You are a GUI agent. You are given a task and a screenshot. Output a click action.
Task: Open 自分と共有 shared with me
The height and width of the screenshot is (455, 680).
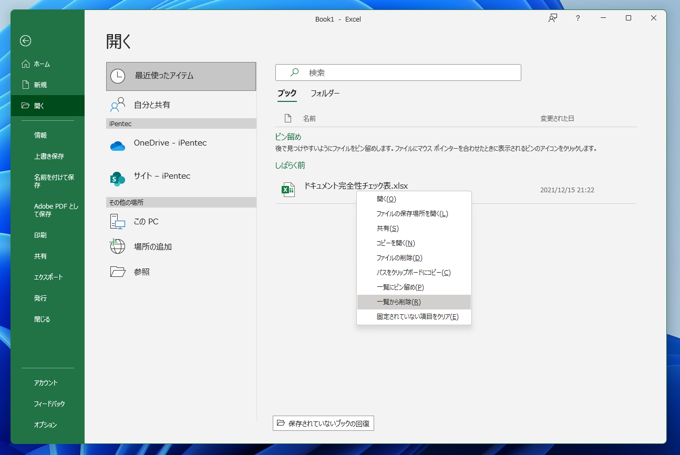181,105
